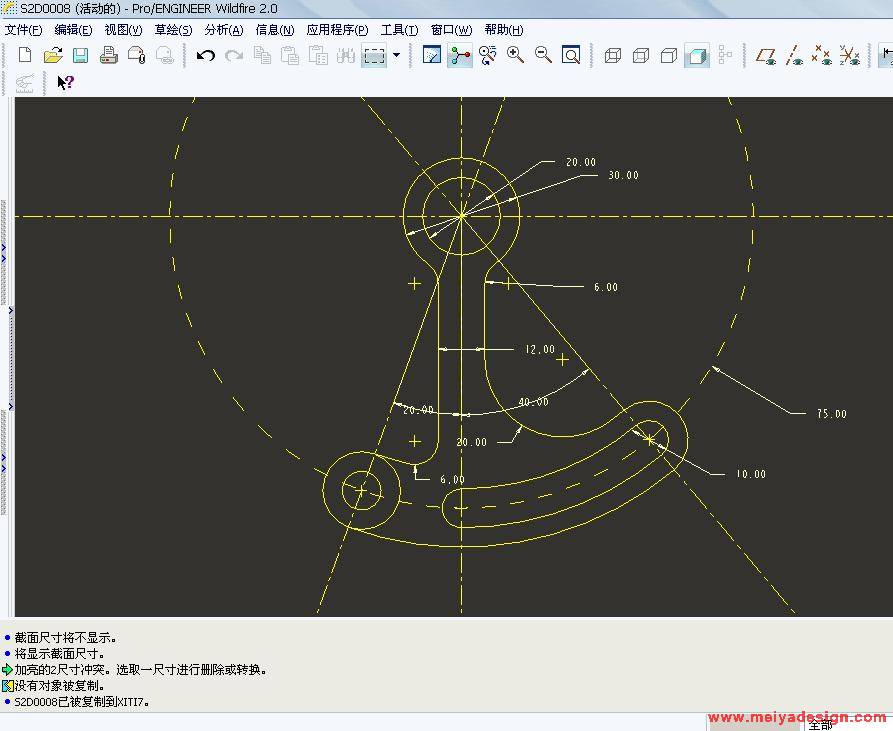Toggle datum planes visibility

[x=766, y=55]
